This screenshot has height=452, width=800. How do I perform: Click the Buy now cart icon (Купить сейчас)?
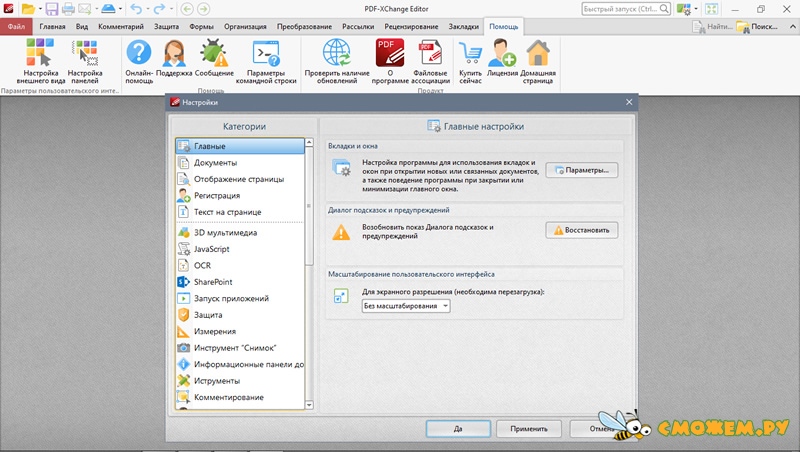(x=470, y=61)
